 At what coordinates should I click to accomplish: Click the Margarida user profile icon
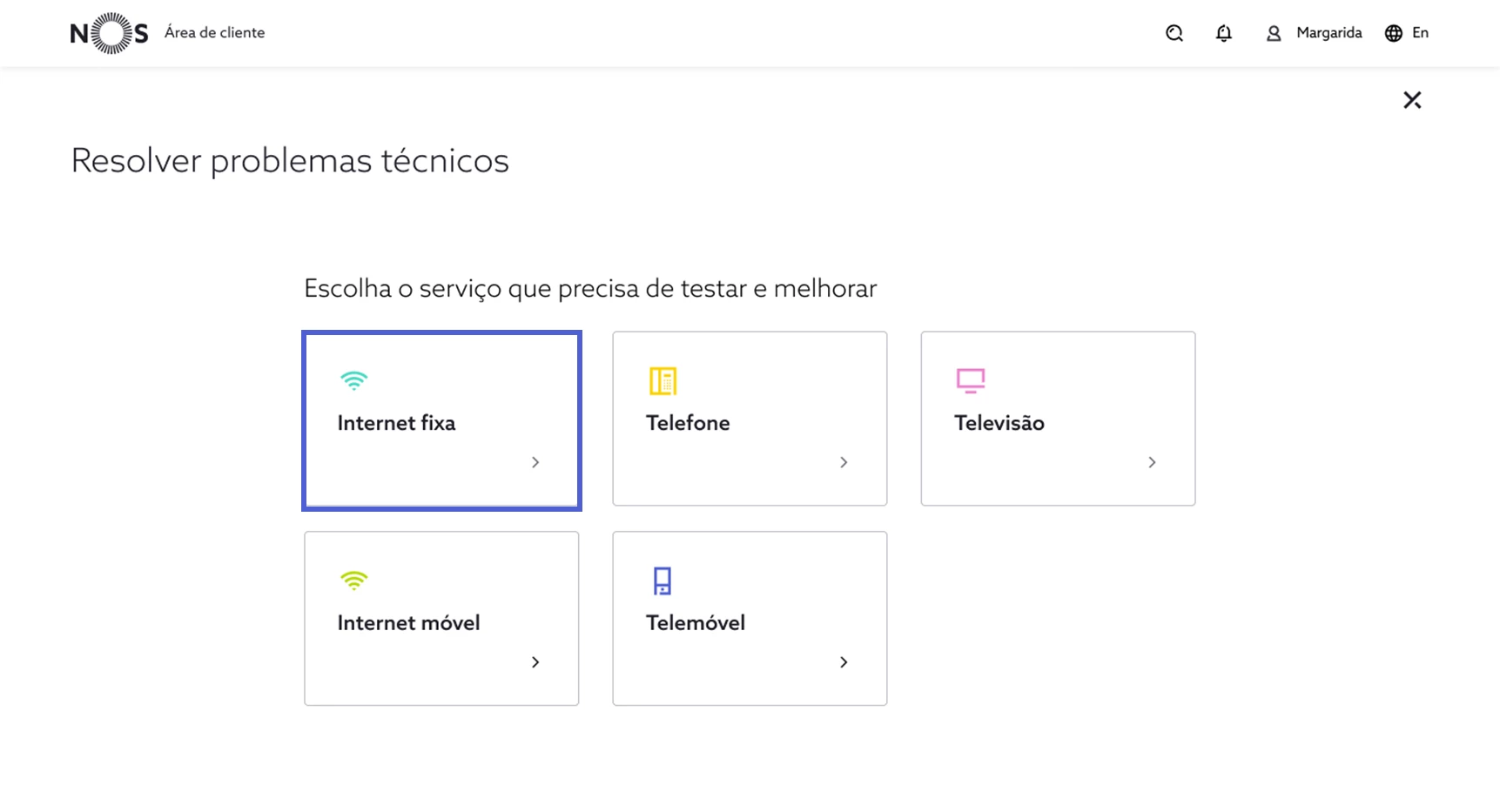point(1273,33)
